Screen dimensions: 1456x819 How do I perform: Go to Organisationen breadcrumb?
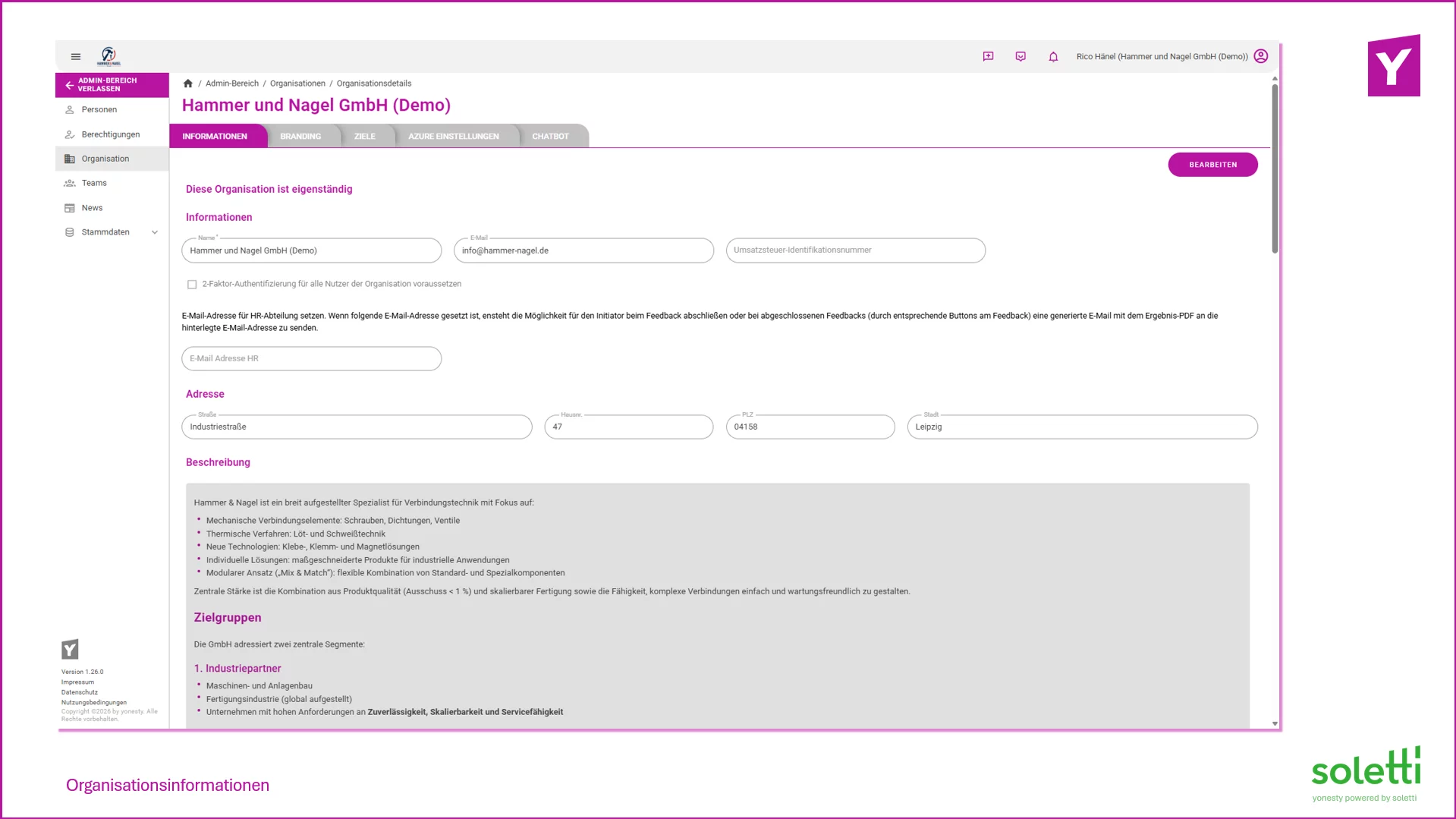(x=297, y=83)
